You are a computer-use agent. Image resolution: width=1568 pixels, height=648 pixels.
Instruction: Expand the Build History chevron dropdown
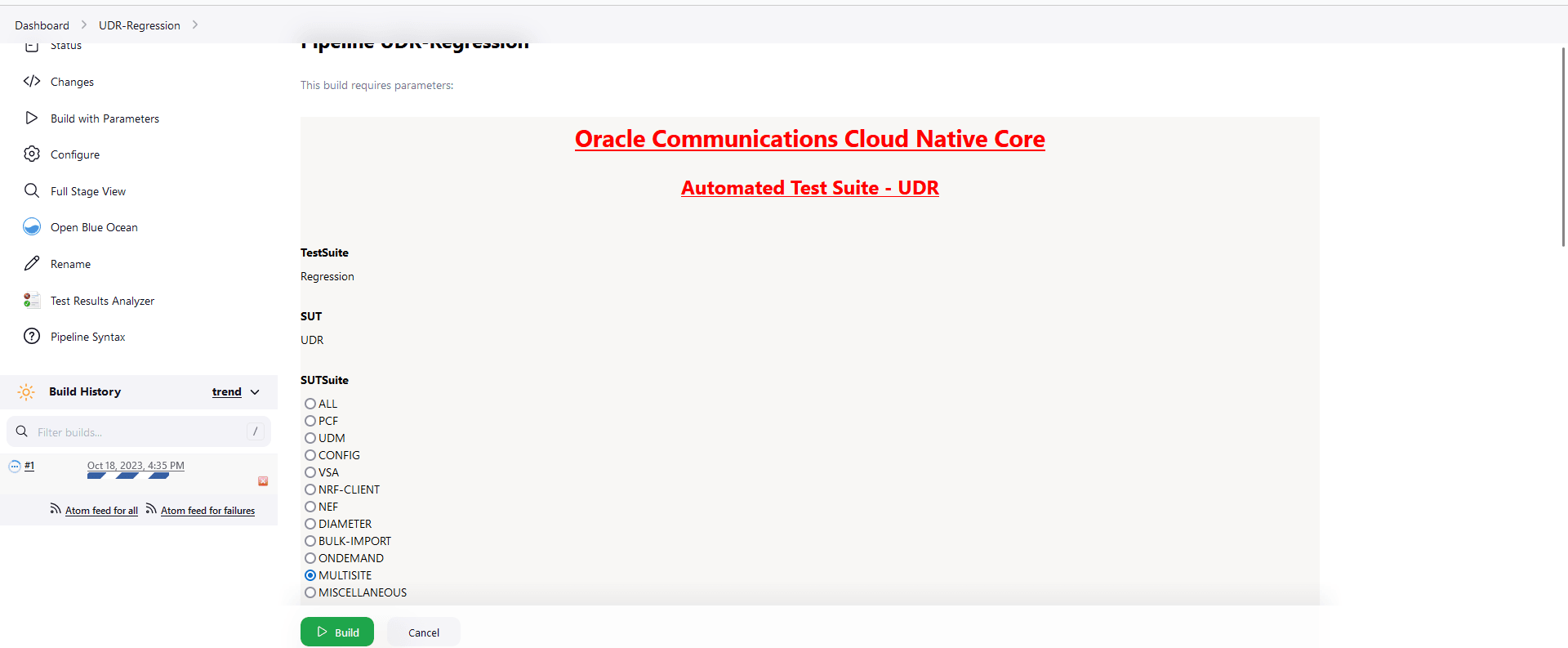(255, 392)
